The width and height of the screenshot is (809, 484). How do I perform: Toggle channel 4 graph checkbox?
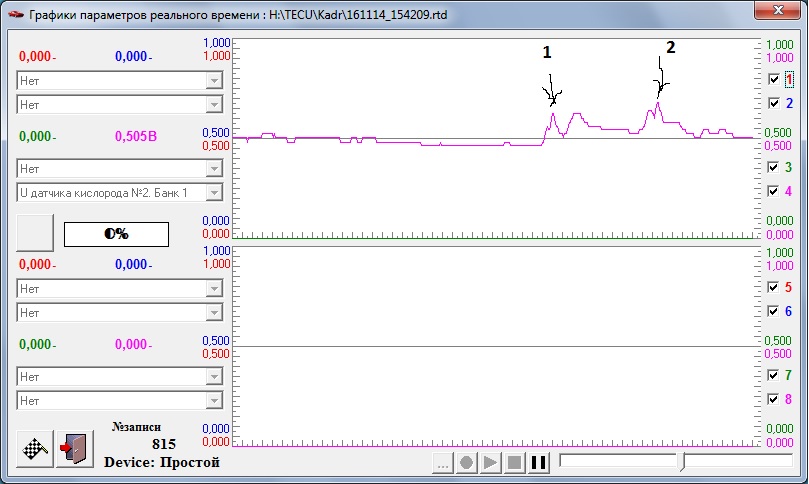click(x=773, y=190)
